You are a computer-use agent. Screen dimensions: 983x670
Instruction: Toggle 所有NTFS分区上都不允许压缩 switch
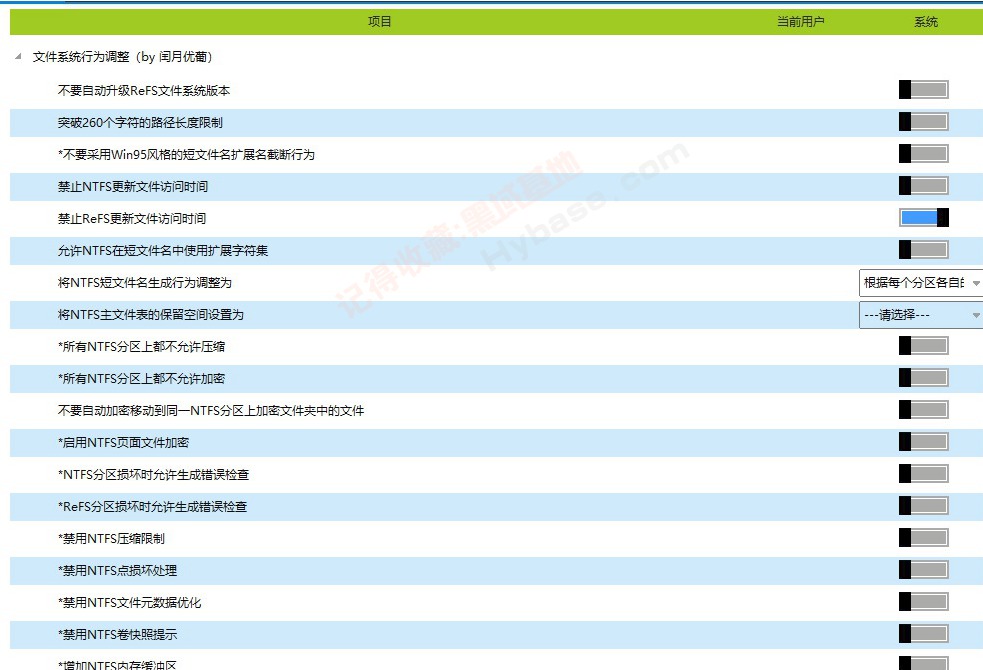923,345
